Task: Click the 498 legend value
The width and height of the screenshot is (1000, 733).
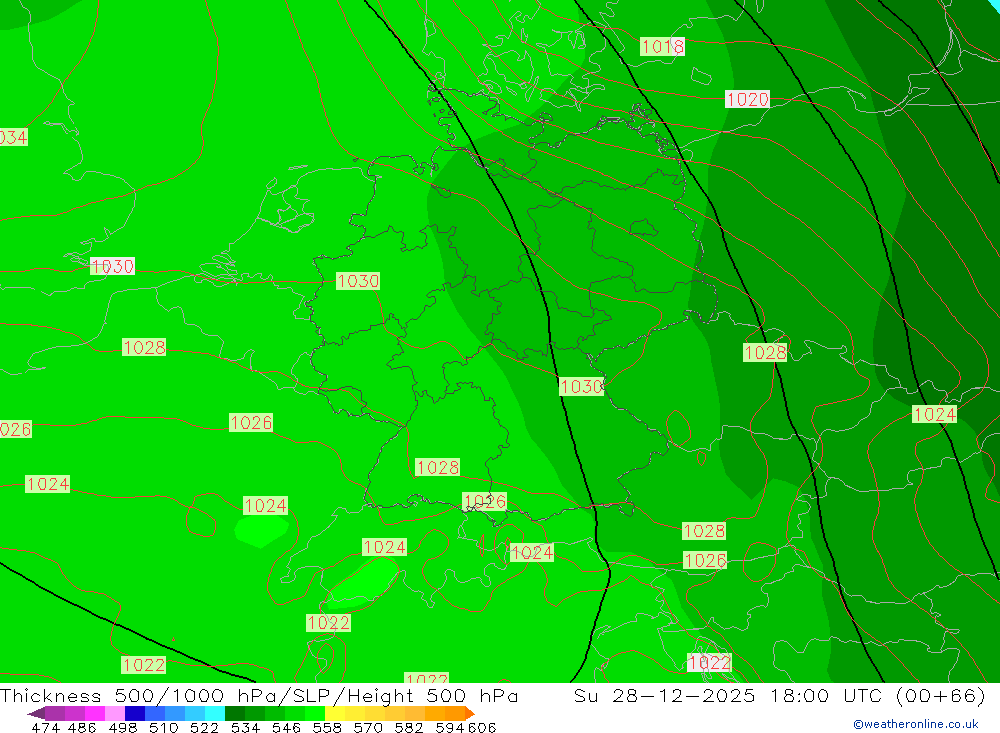Action: point(122,727)
